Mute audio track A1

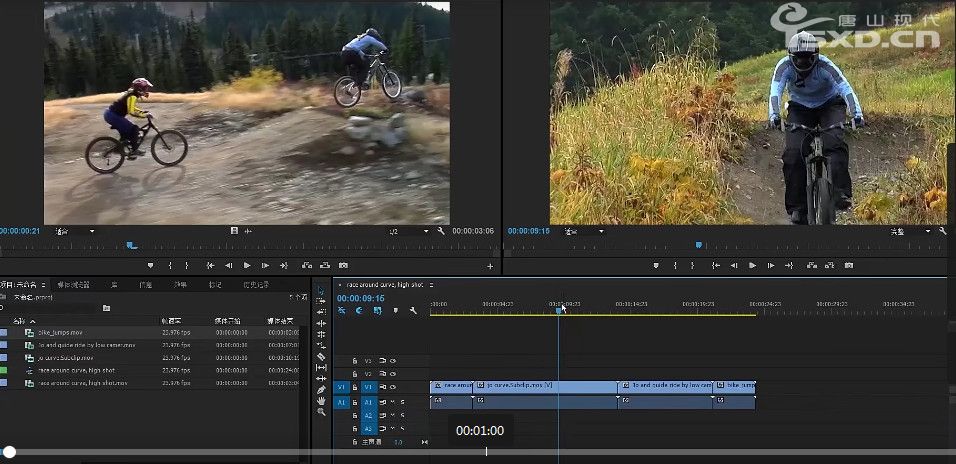click(x=393, y=402)
